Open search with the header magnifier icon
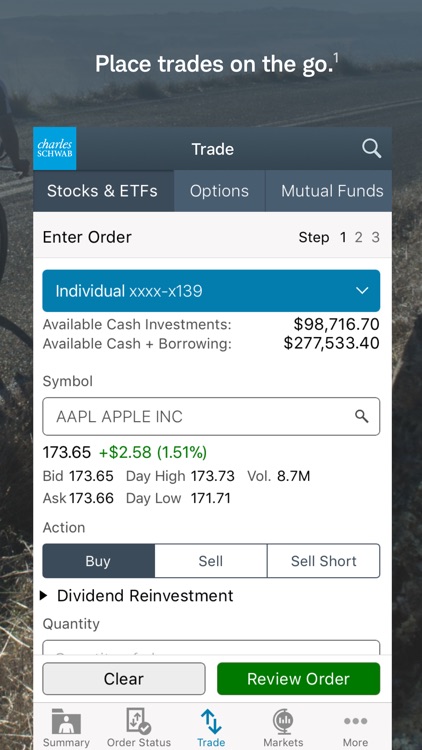The height and width of the screenshot is (750, 422). [x=371, y=149]
